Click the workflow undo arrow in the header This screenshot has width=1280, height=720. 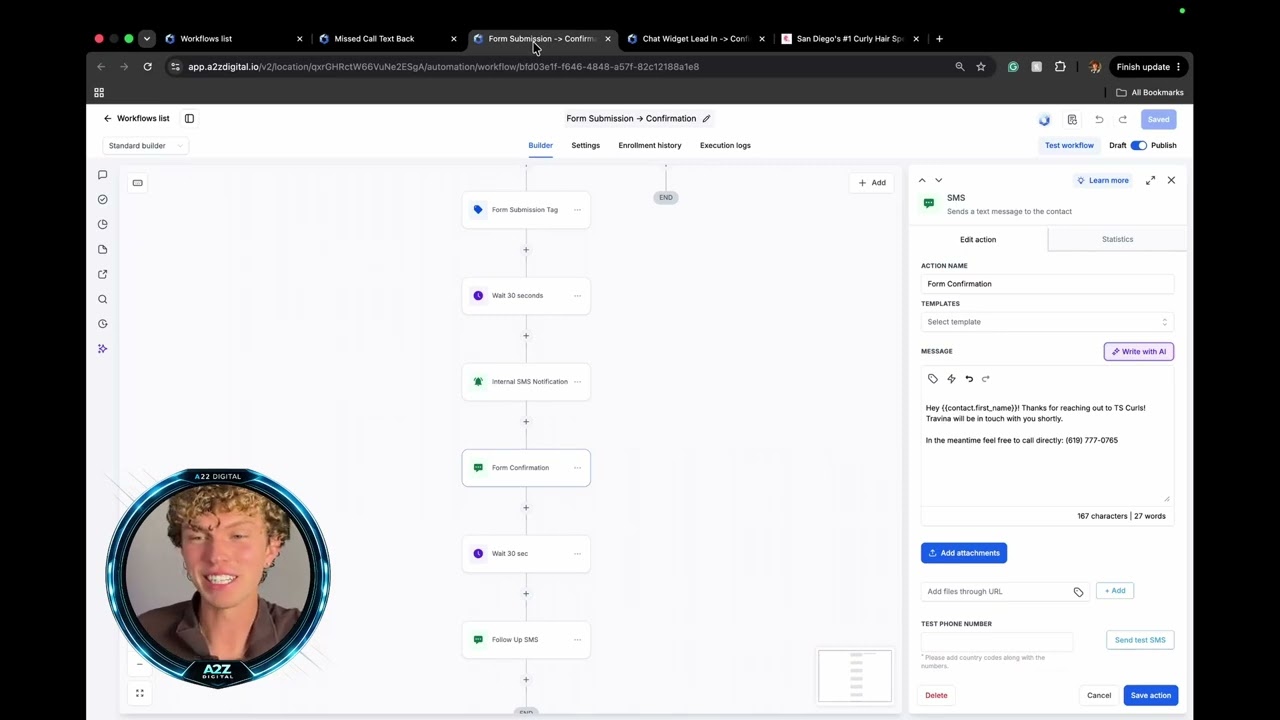point(1099,119)
